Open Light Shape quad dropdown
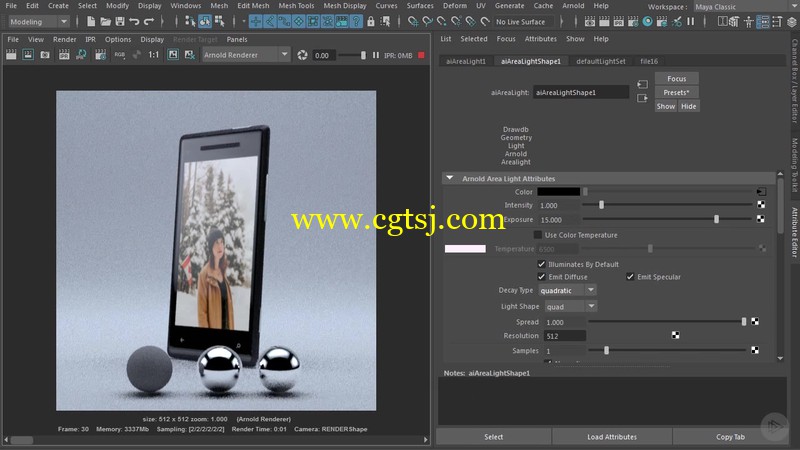The image size is (800, 450). 570,307
